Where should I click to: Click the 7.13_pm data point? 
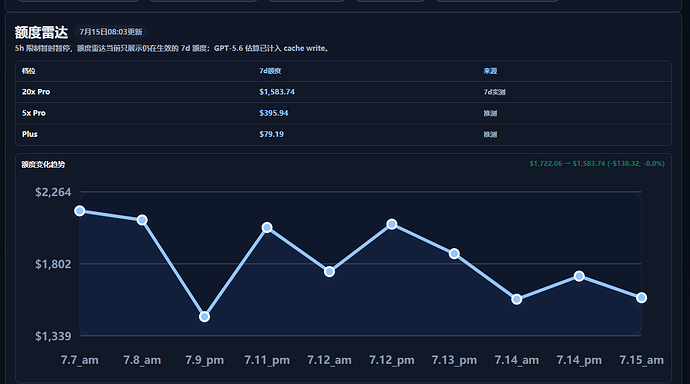coord(454,254)
